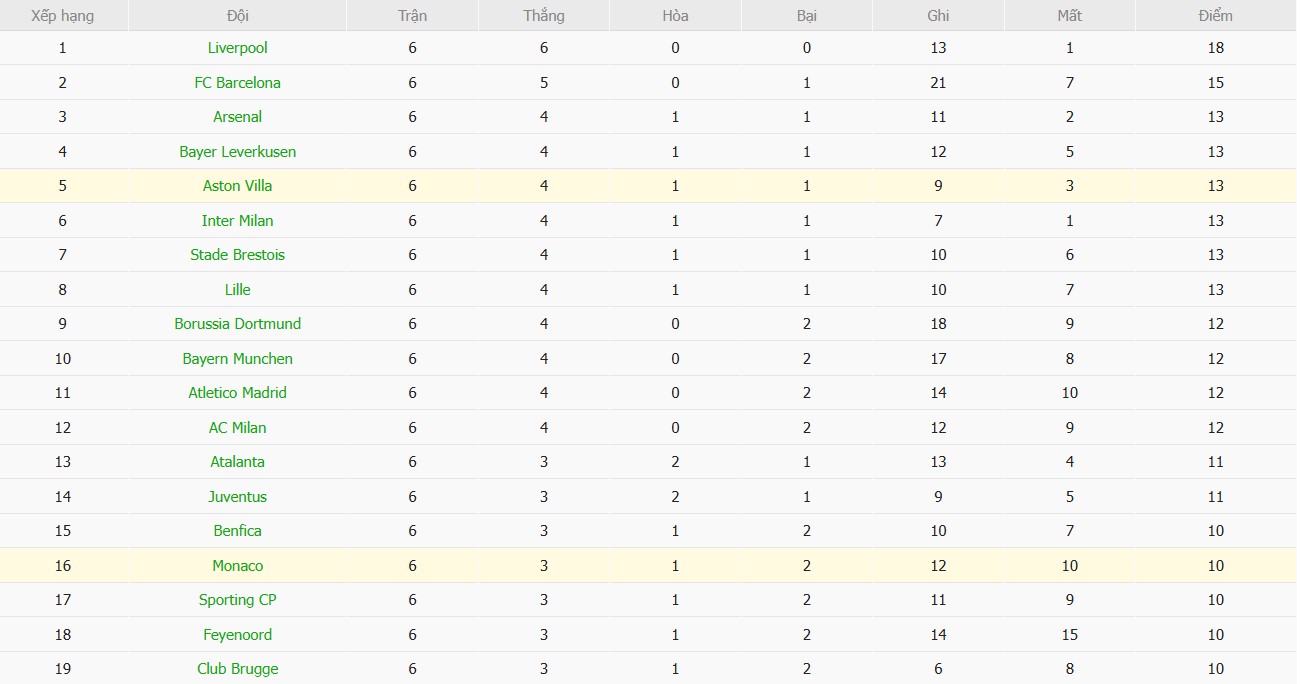Click the Điểm column header
The image size is (1300, 684).
tap(1216, 16)
